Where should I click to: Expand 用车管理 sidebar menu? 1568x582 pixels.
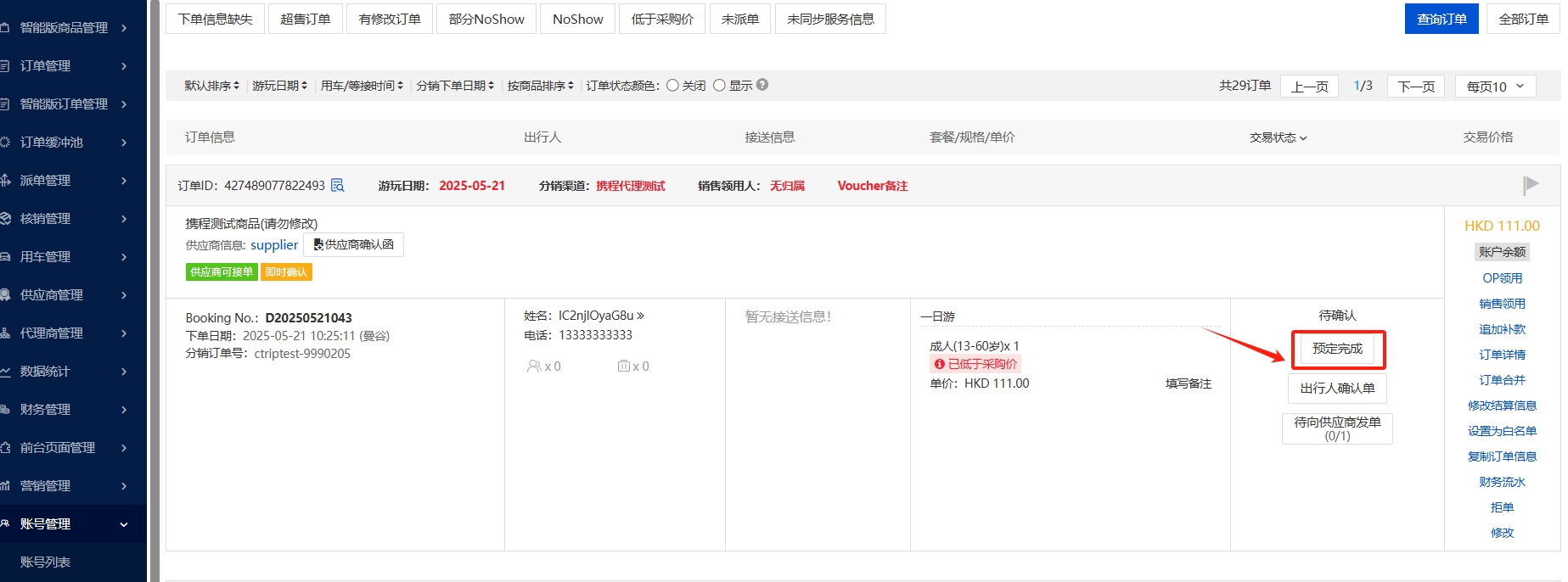coord(73,256)
